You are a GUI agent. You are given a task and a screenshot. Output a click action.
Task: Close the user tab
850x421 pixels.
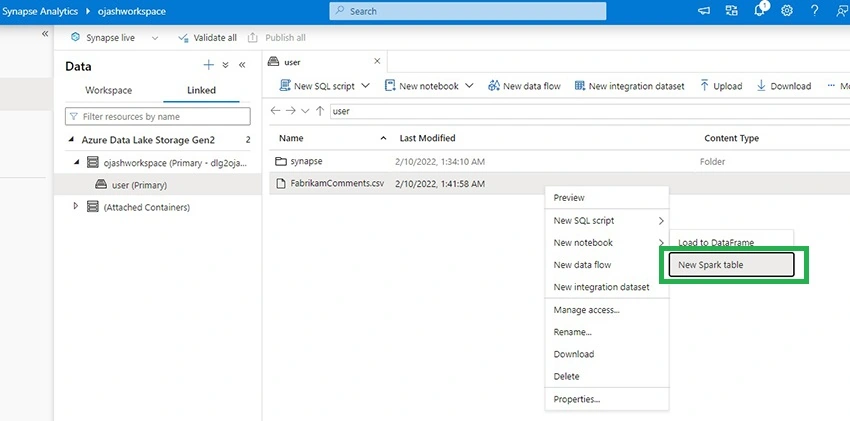click(x=377, y=61)
